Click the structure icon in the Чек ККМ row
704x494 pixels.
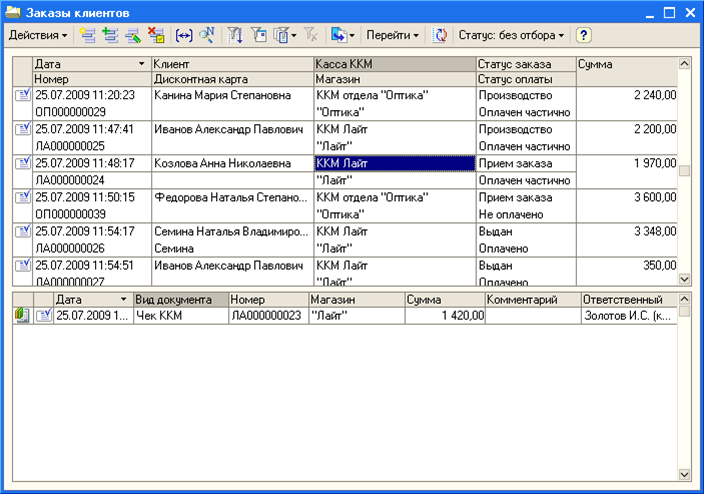22,315
